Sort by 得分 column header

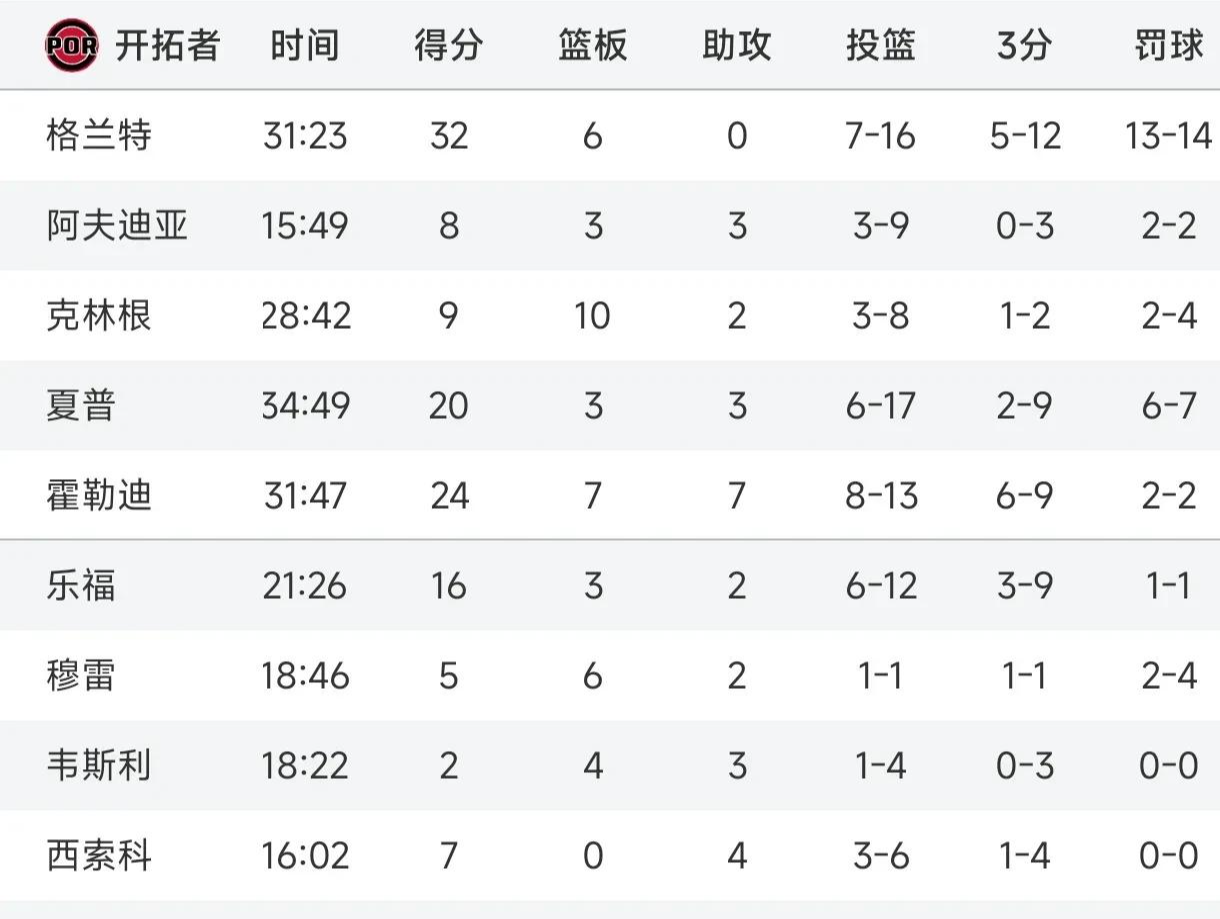(449, 46)
